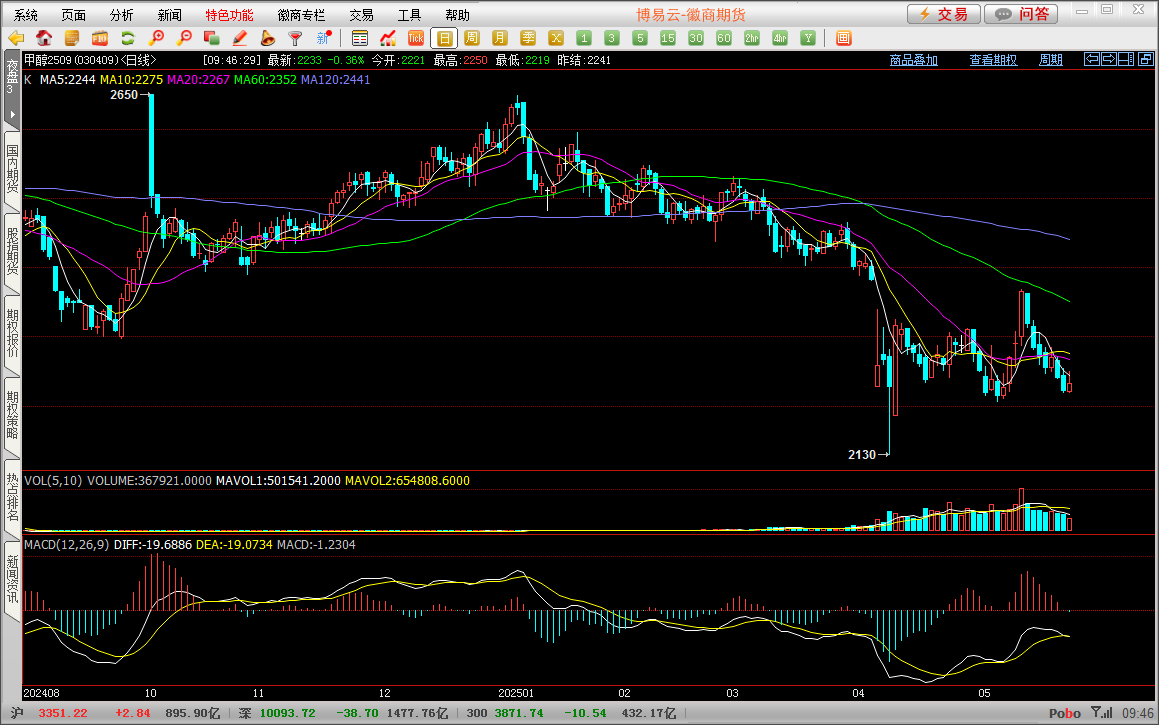Open the 系统 menu
Viewport: 1159px width, 725px height.
click(x=26, y=15)
